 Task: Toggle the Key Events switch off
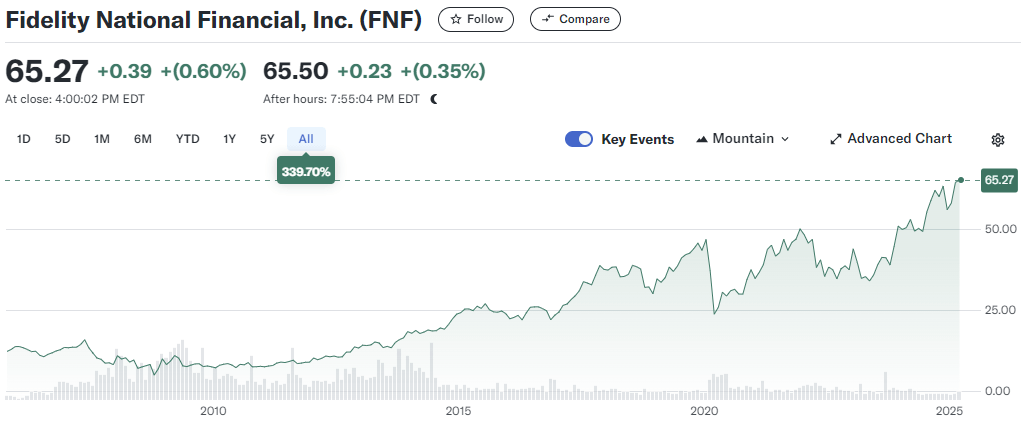click(579, 139)
